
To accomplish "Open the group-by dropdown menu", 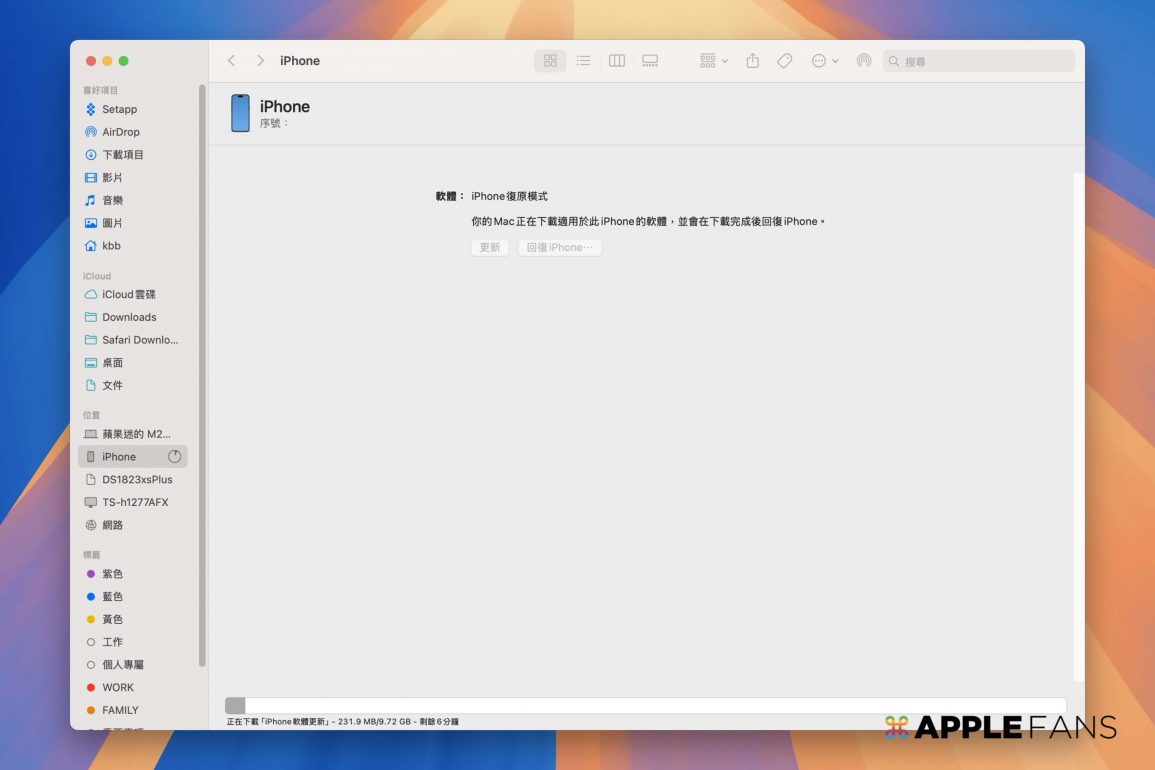I will pos(714,61).
